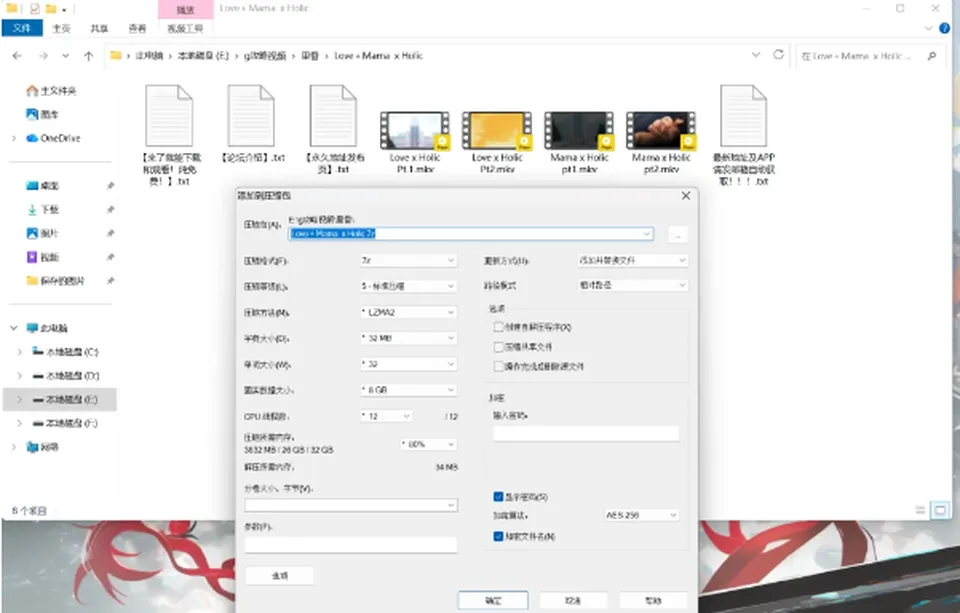Open the Videos quick access folder
This screenshot has width=960, height=613.
[x=42, y=257]
